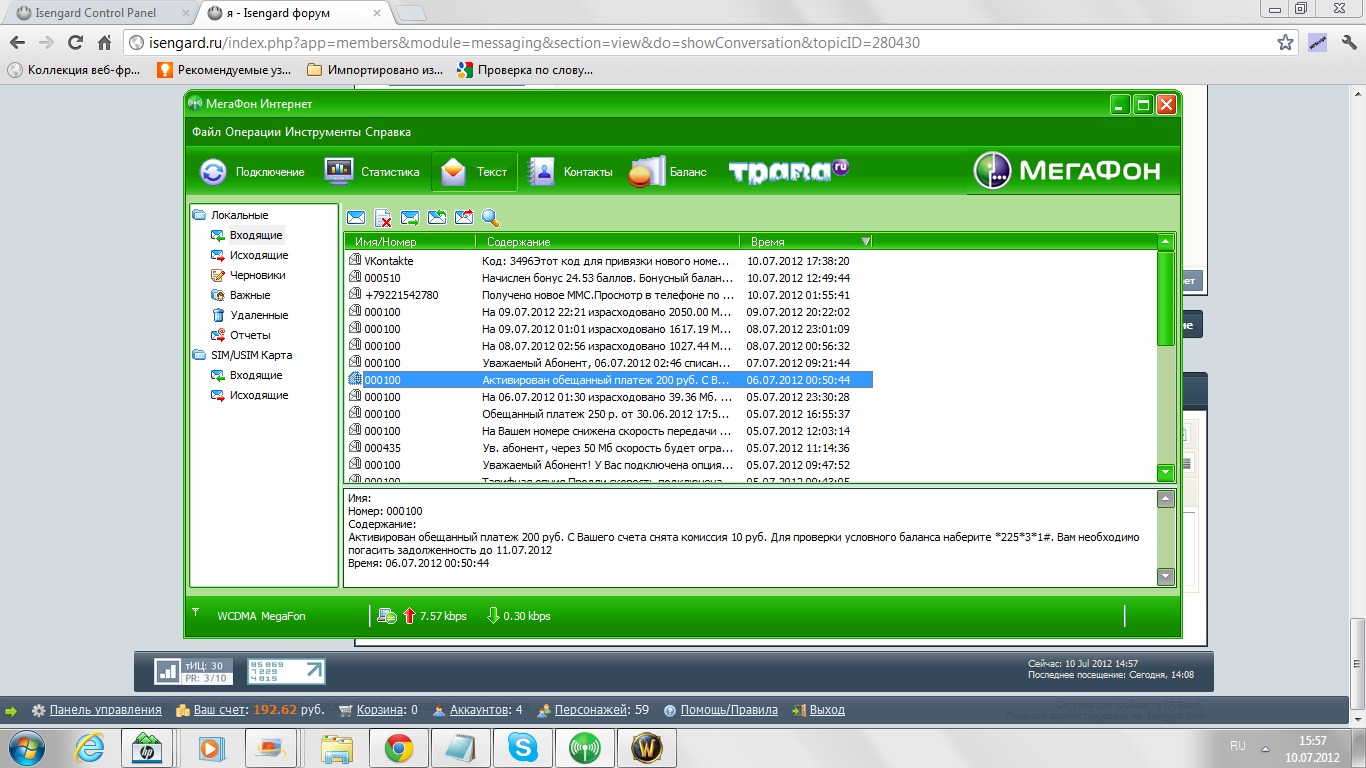Select Входящие under Локальные
Viewport: 1366px width, 768px height.
[x=256, y=235]
